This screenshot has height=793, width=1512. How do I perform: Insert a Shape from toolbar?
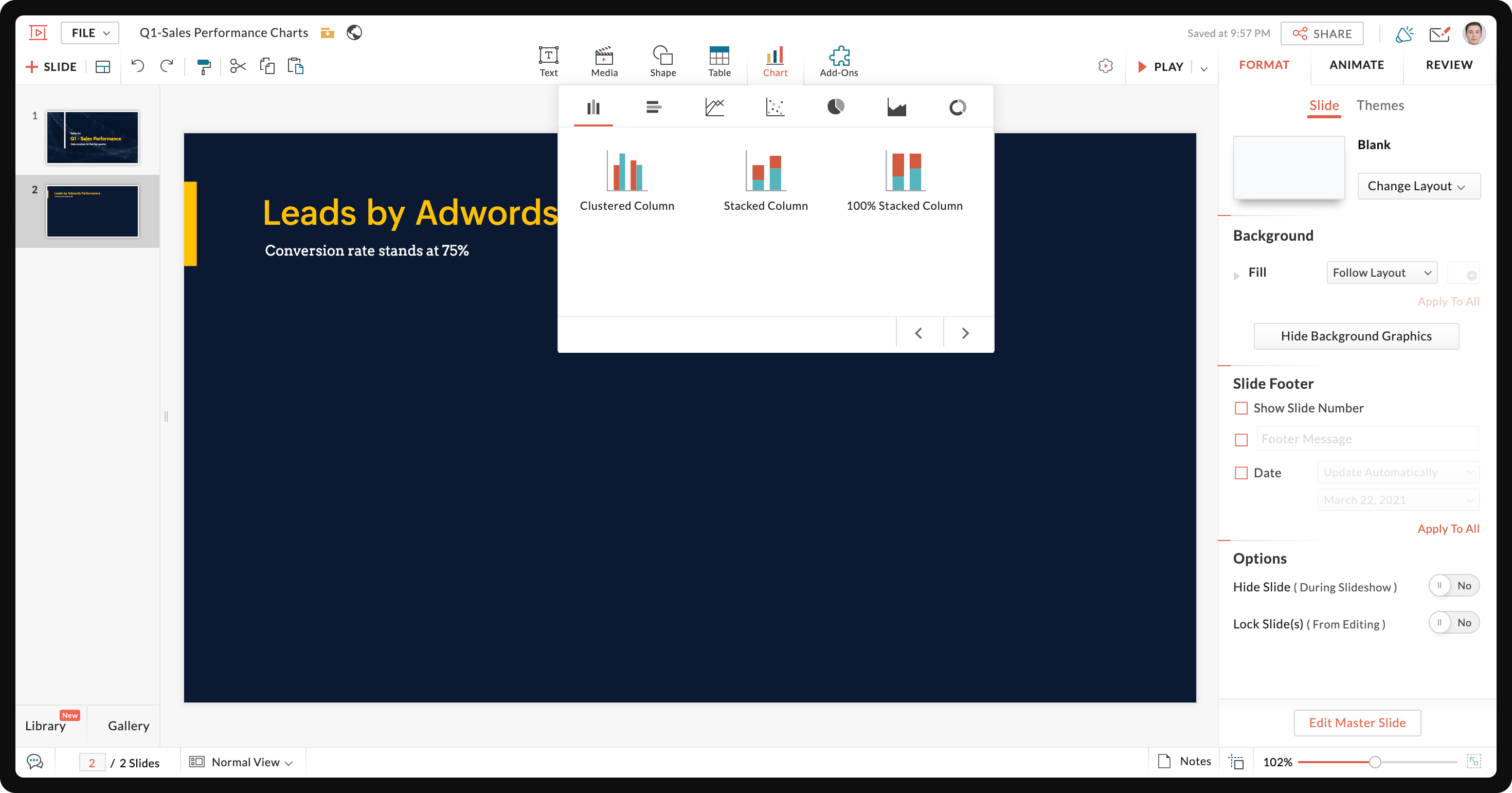coord(663,61)
